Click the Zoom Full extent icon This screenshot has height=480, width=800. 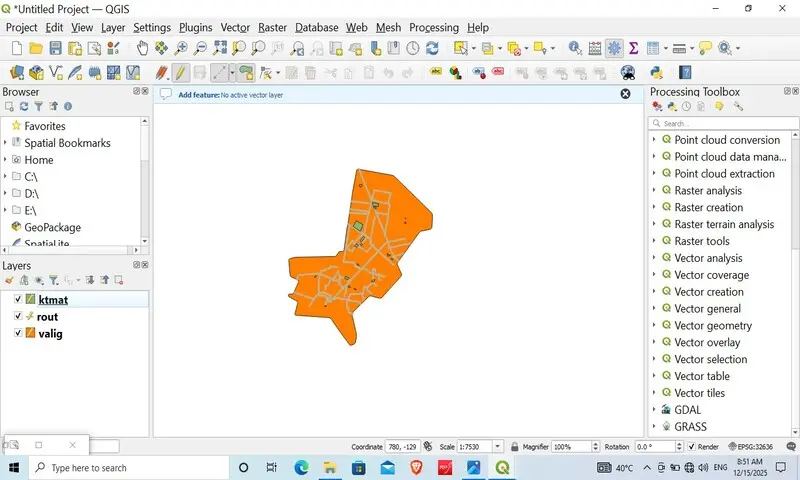click(220, 48)
